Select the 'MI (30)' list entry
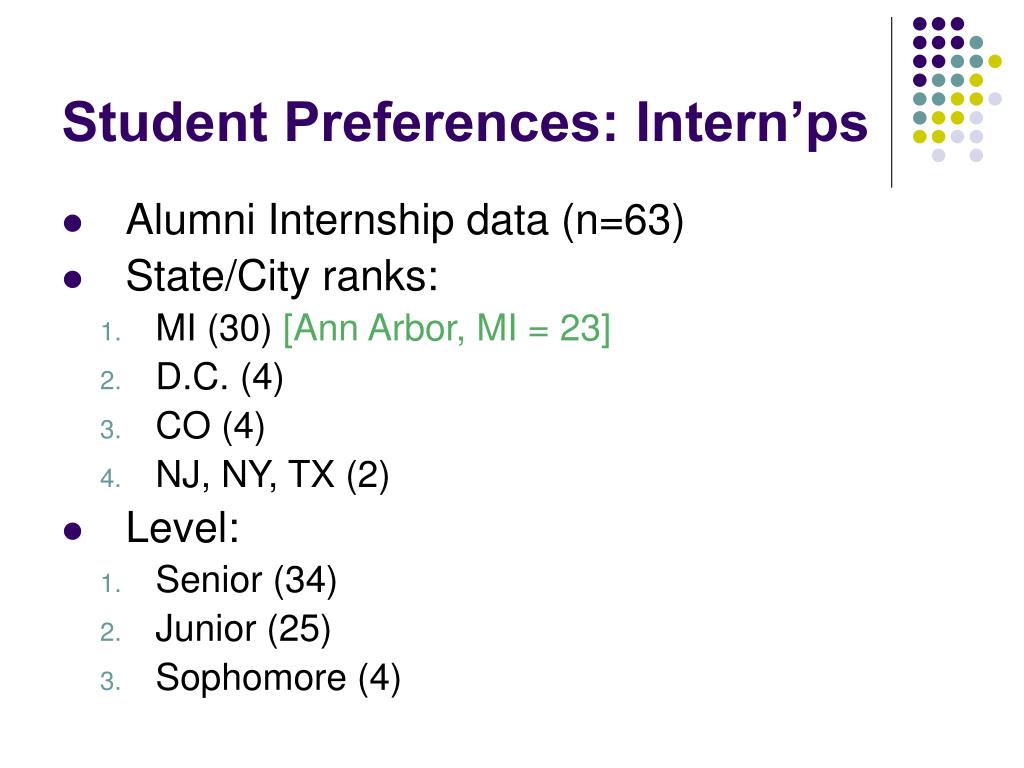Viewport: 1024px width, 768px height. [x=214, y=328]
